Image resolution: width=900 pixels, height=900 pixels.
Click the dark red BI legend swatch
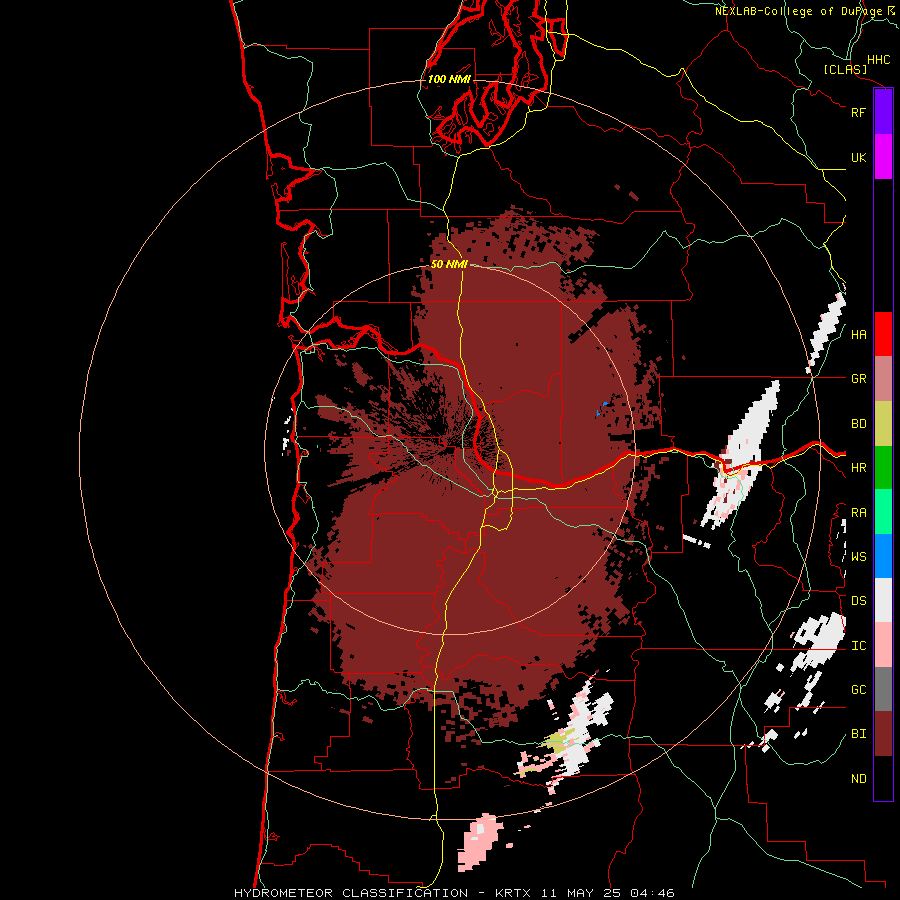[883, 734]
